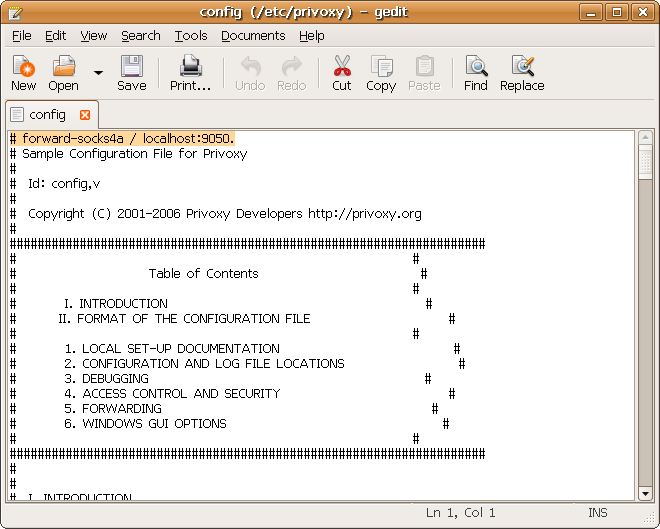Click the vertical scrollbar thumb
660x529 pixels.
(645, 162)
